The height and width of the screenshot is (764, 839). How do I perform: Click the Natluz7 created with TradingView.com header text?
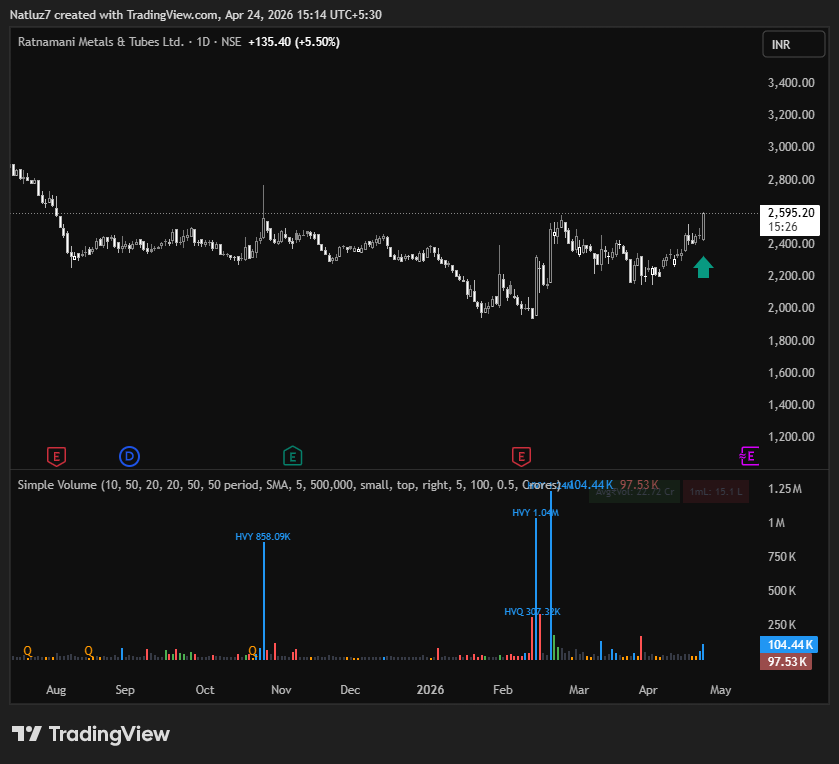(195, 14)
